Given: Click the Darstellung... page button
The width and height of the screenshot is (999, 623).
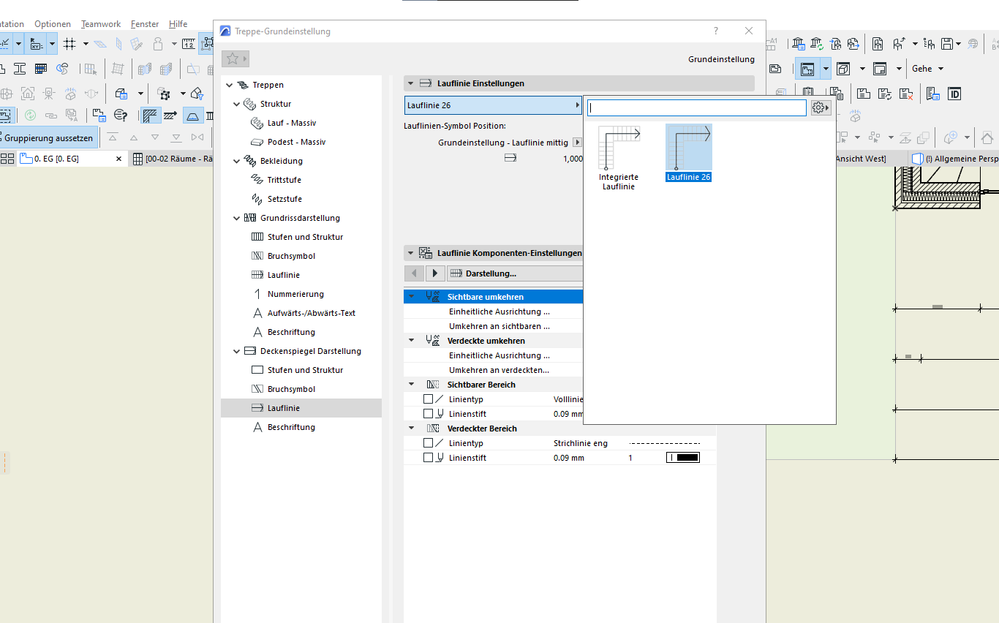Looking at the screenshot, I should point(515,273).
